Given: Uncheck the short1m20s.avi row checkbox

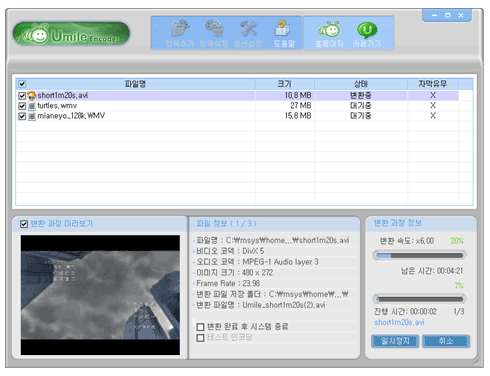Looking at the screenshot, I should pyautogui.click(x=22, y=96).
